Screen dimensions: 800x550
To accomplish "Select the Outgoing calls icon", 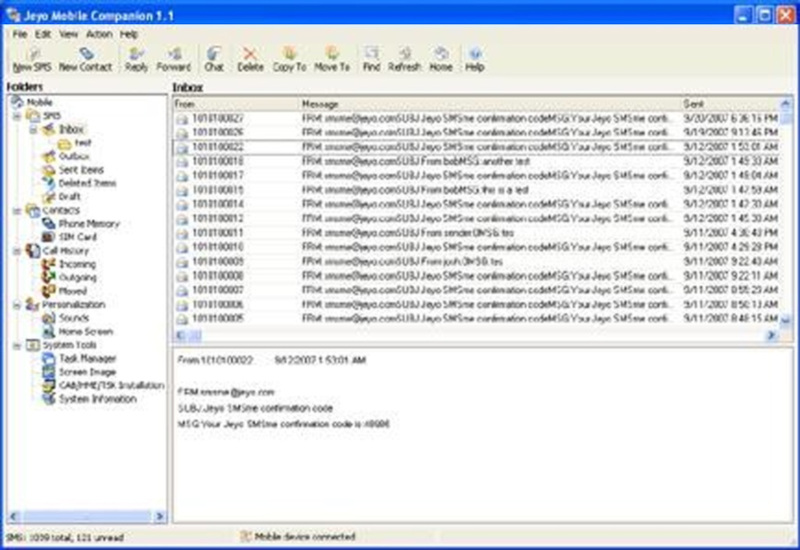I will point(49,277).
